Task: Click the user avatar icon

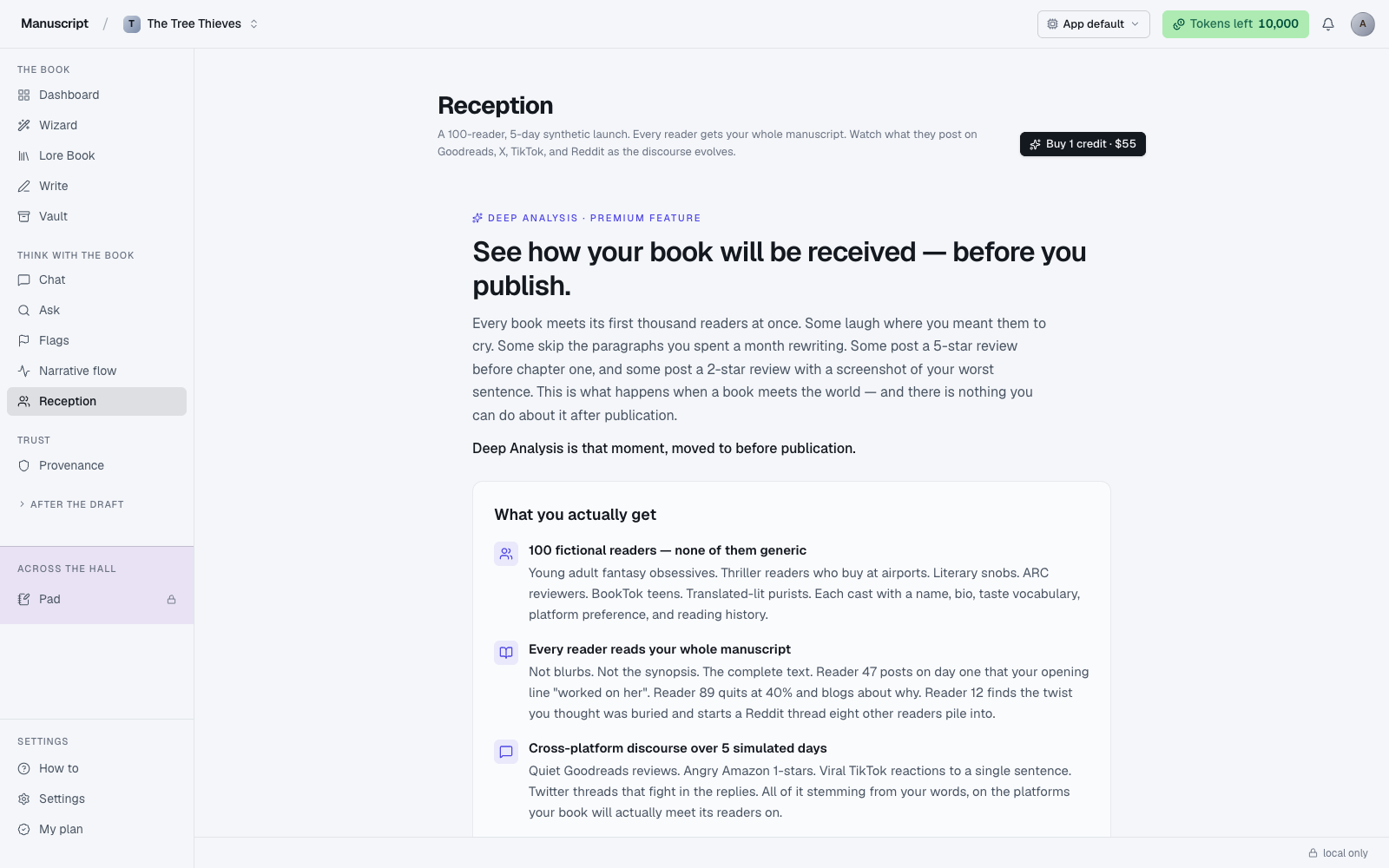Action: tap(1363, 24)
